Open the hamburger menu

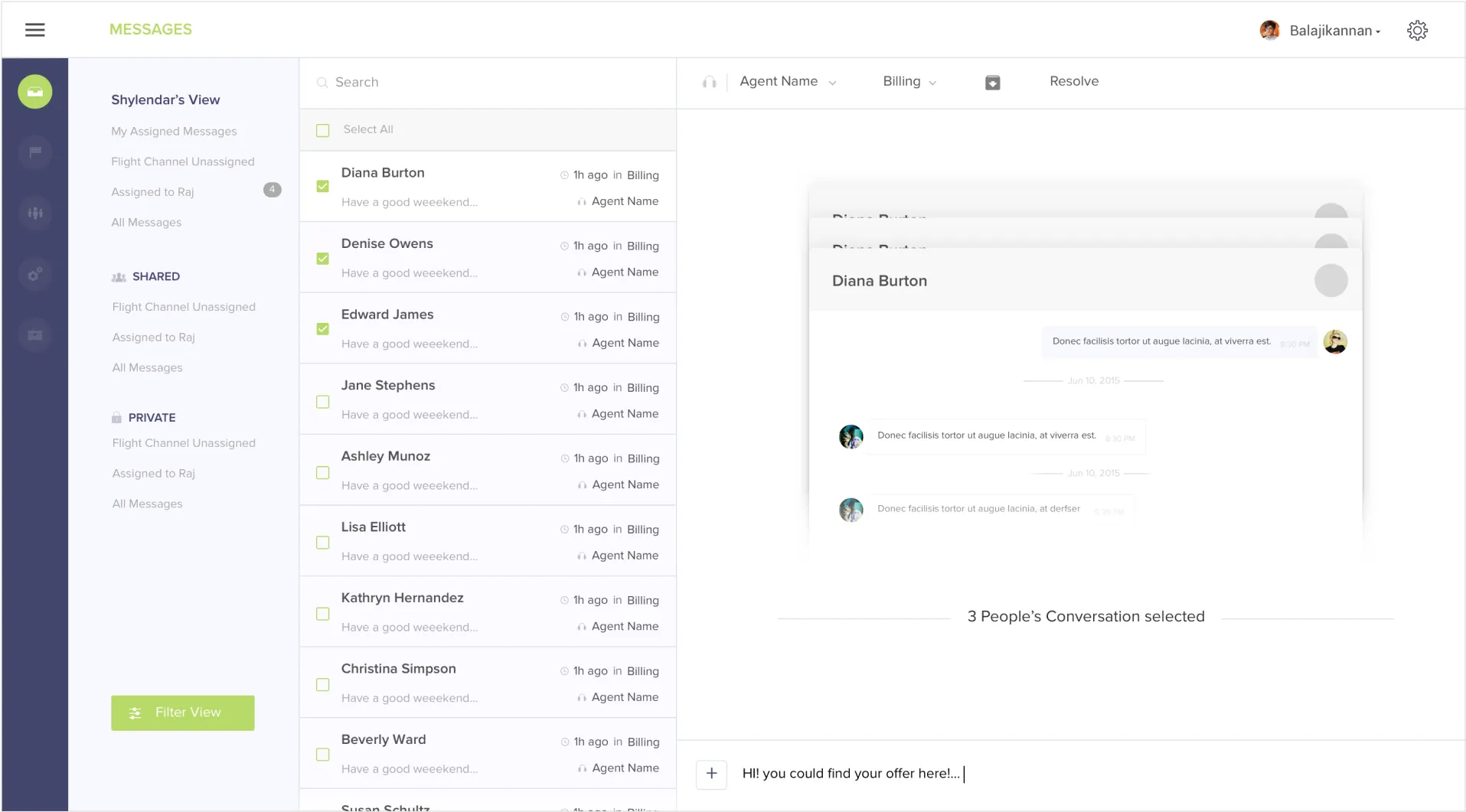35,30
